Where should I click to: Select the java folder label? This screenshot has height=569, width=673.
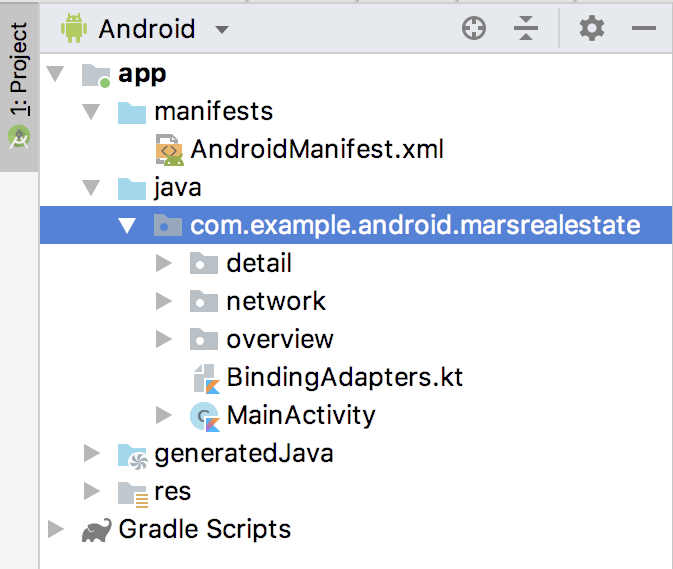pyautogui.click(x=177, y=188)
